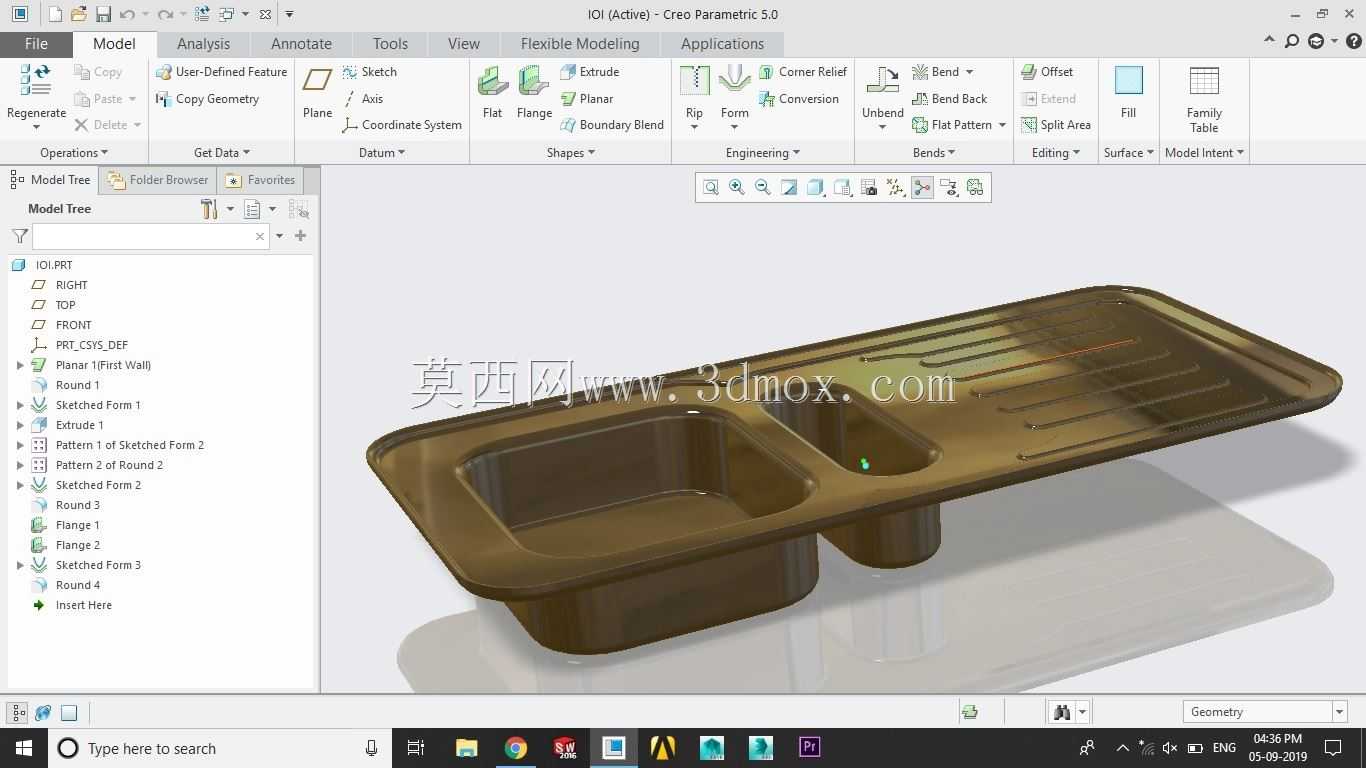
Task: Click the Open folder icon in quick access toolbar
Action: point(79,14)
